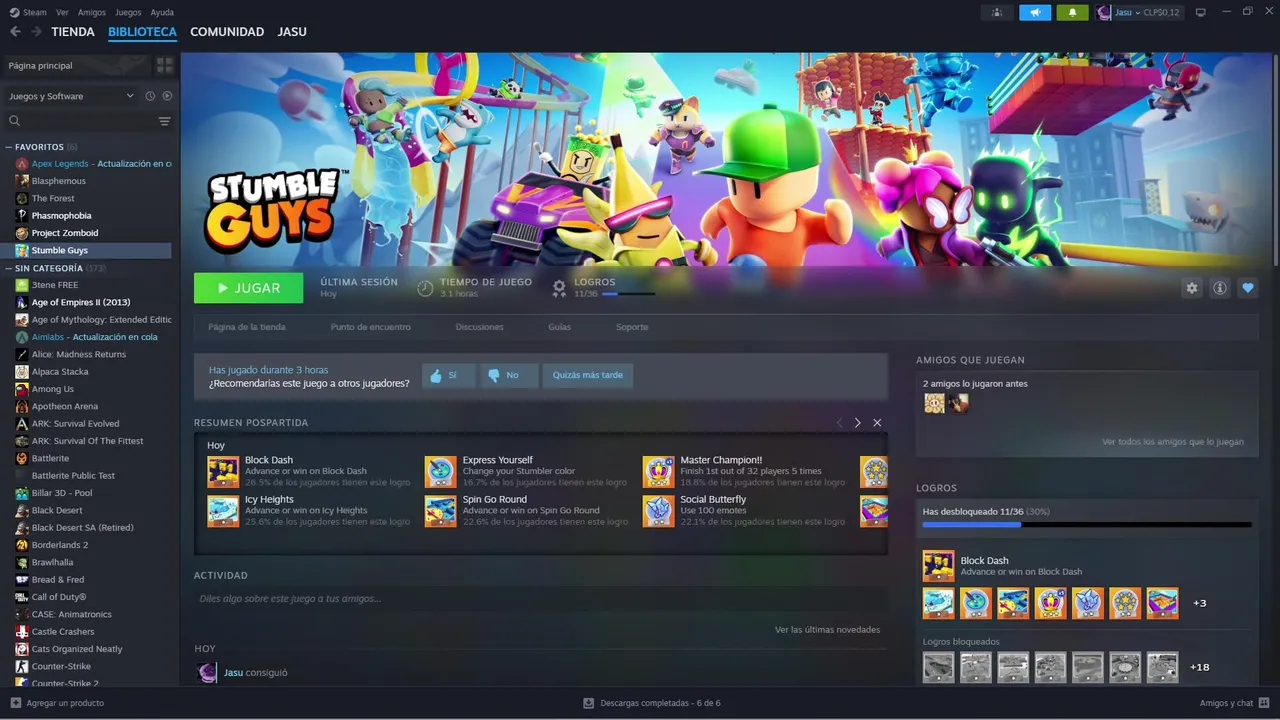Click Icy Heights achievement icon

223,510
